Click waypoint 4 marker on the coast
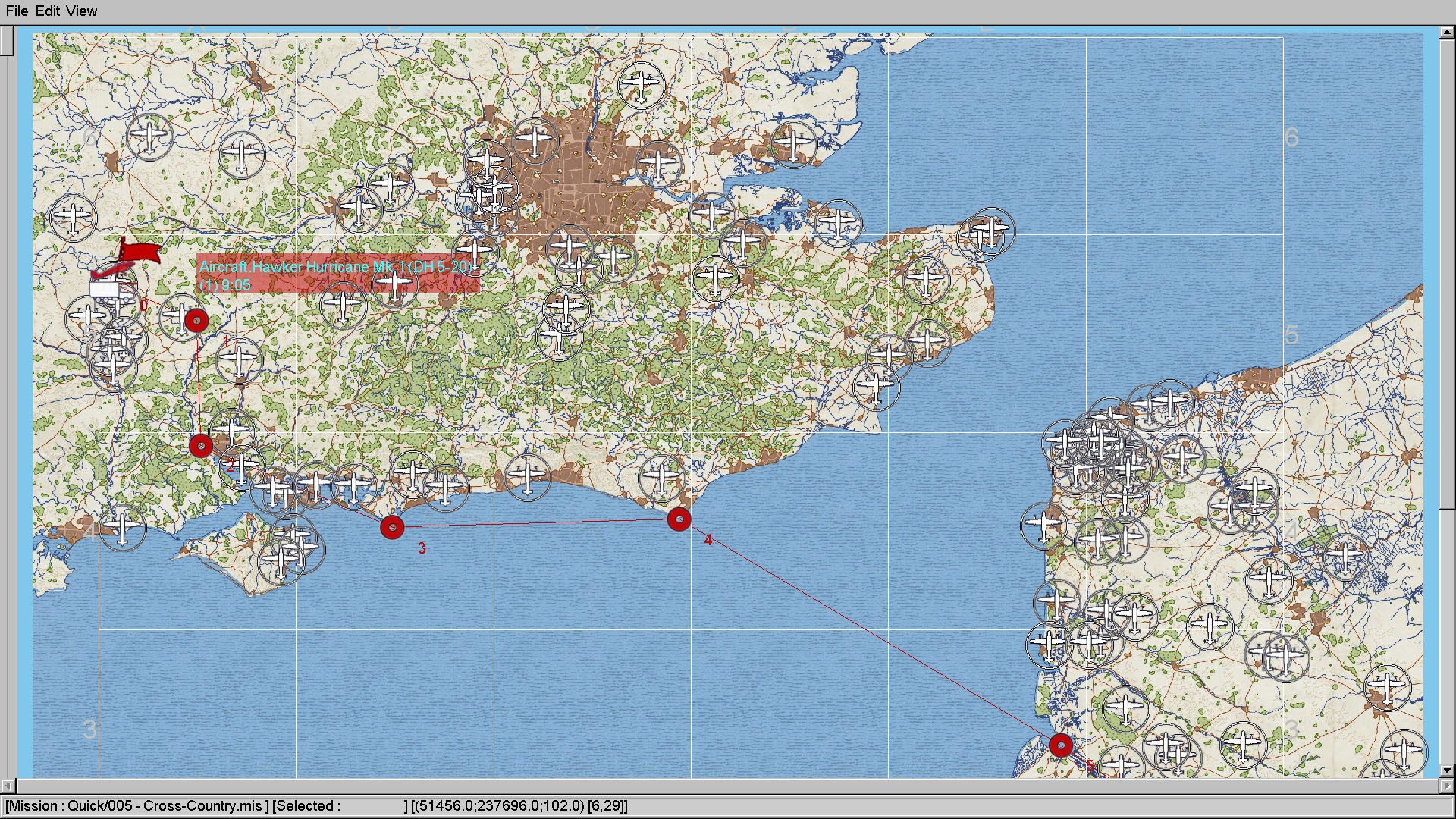This screenshot has width=1456, height=819. click(x=679, y=519)
